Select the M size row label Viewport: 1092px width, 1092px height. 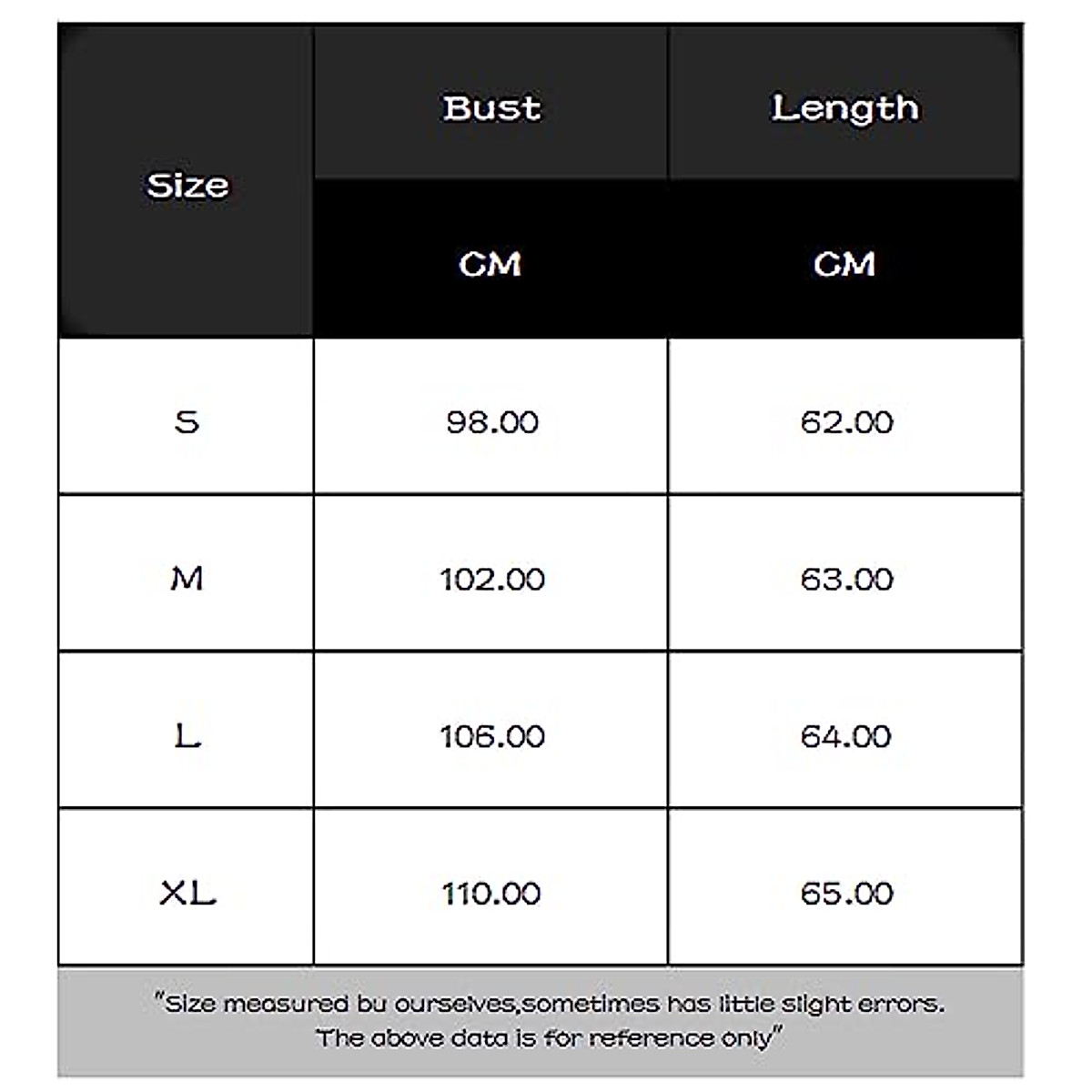click(187, 579)
